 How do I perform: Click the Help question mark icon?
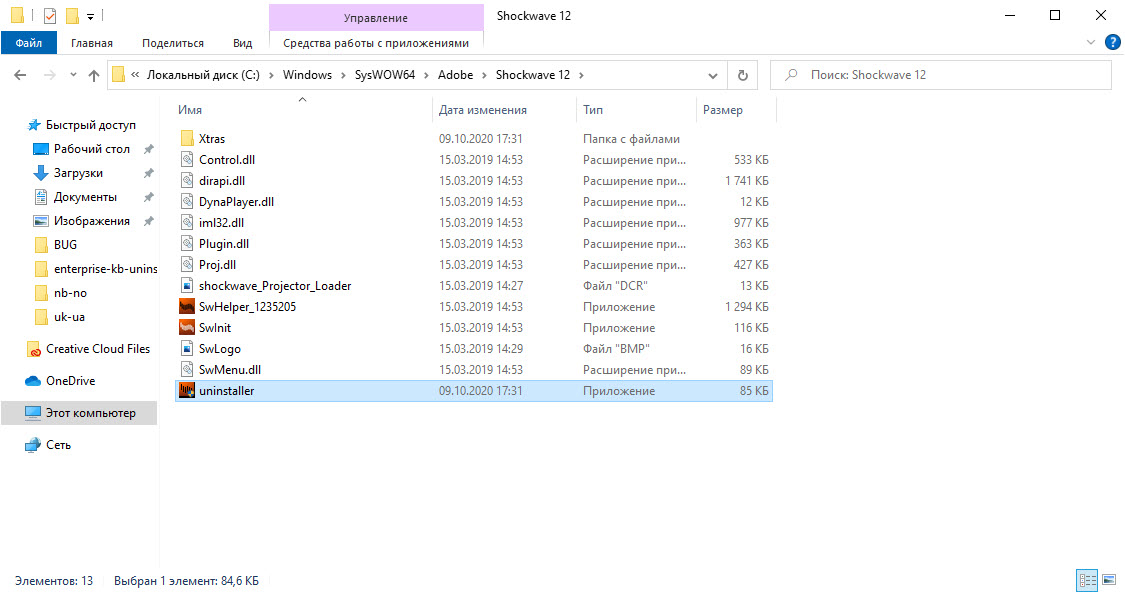(1113, 42)
